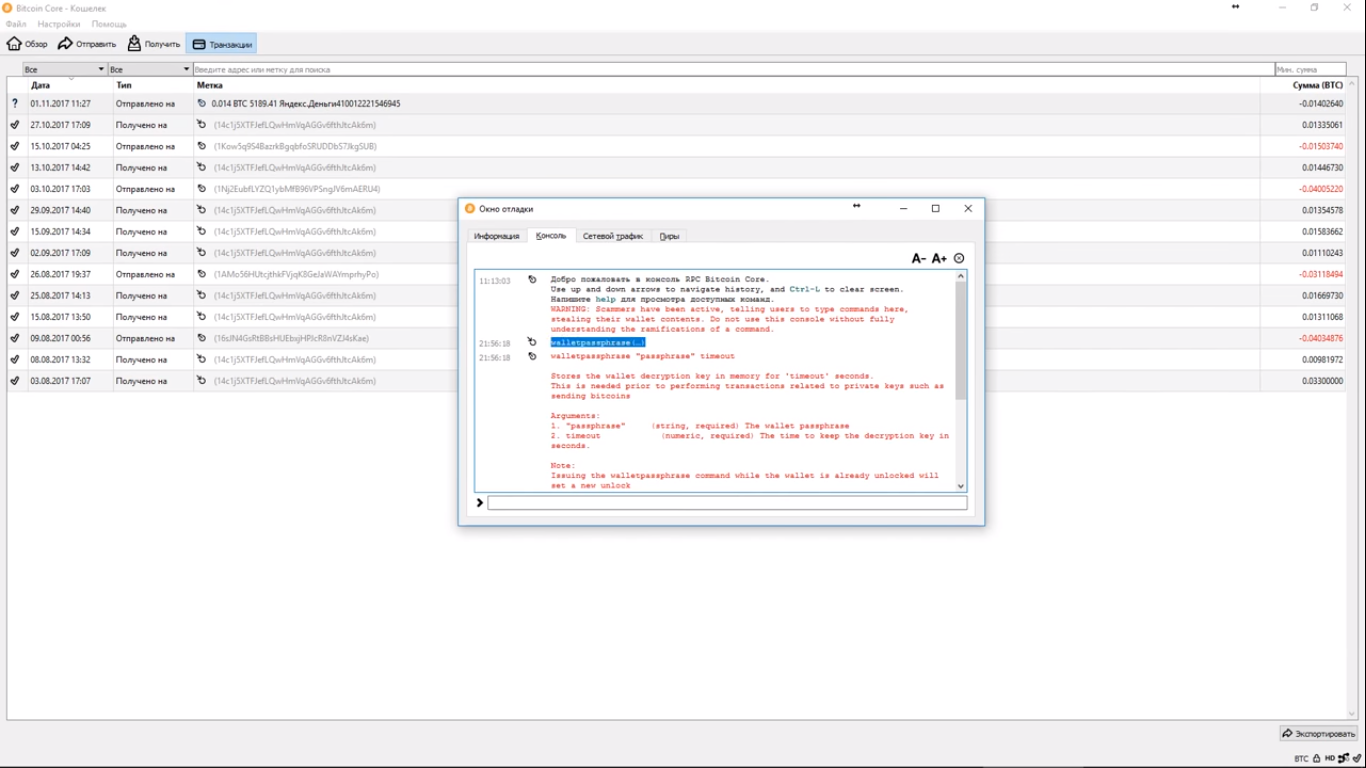This screenshot has width=1366, height=768.
Task: Click the question mark status icon of 01.11.2017 transaction
Action: point(15,104)
